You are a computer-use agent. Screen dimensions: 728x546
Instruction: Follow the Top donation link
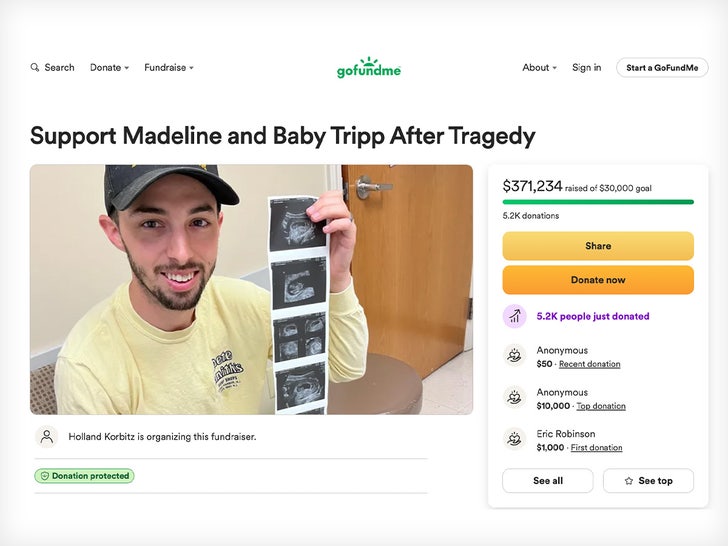coord(601,406)
